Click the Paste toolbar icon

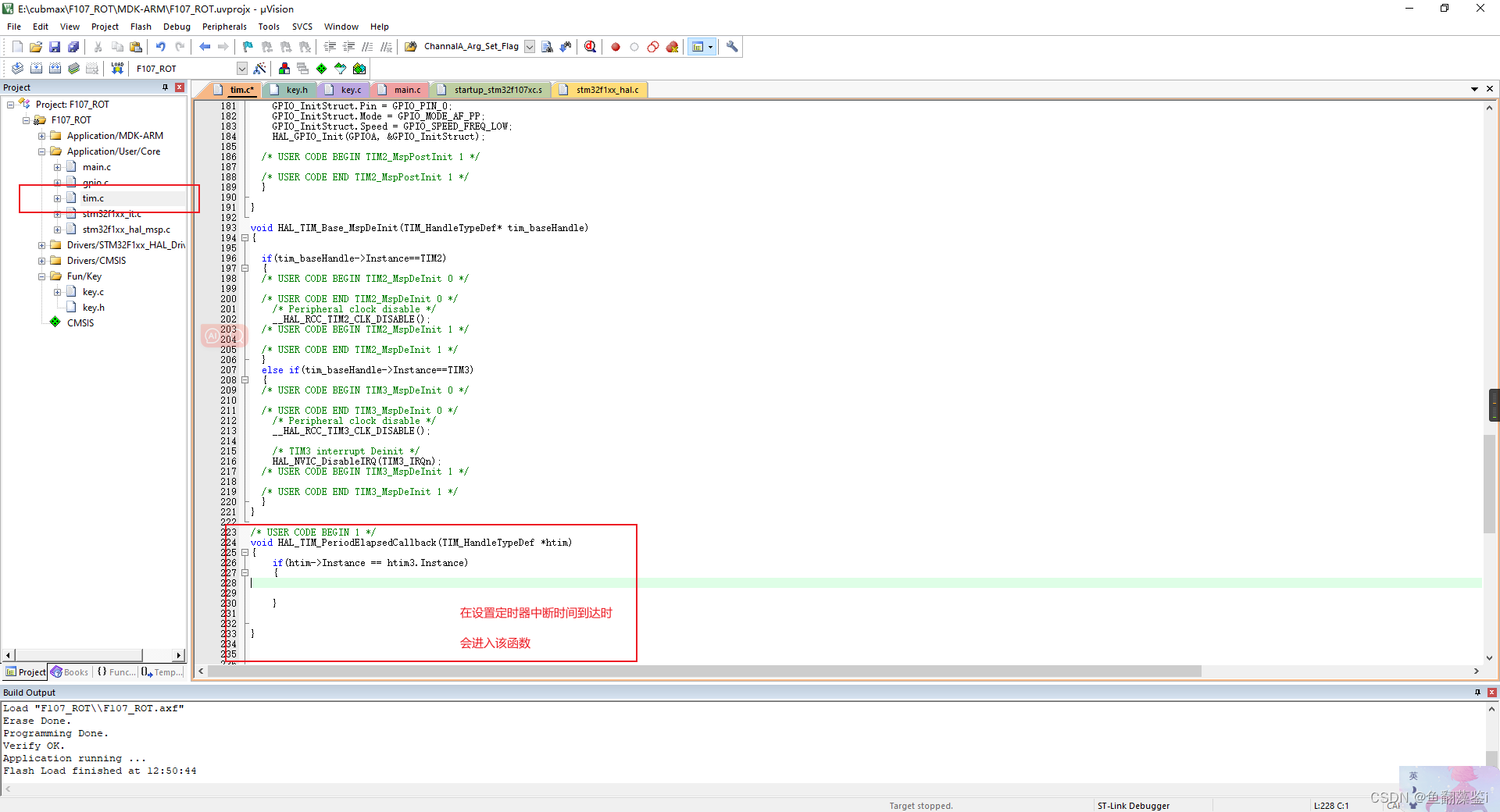(136, 47)
